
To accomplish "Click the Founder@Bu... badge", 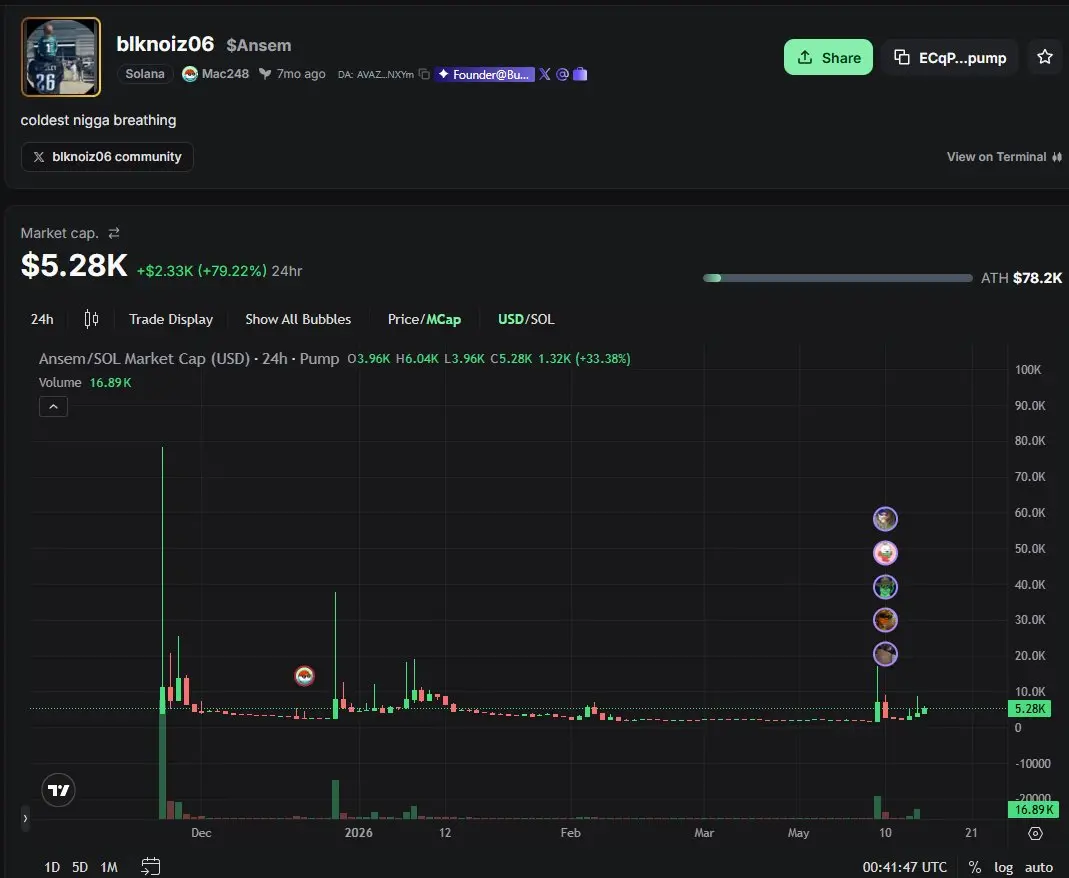I will click(484, 74).
